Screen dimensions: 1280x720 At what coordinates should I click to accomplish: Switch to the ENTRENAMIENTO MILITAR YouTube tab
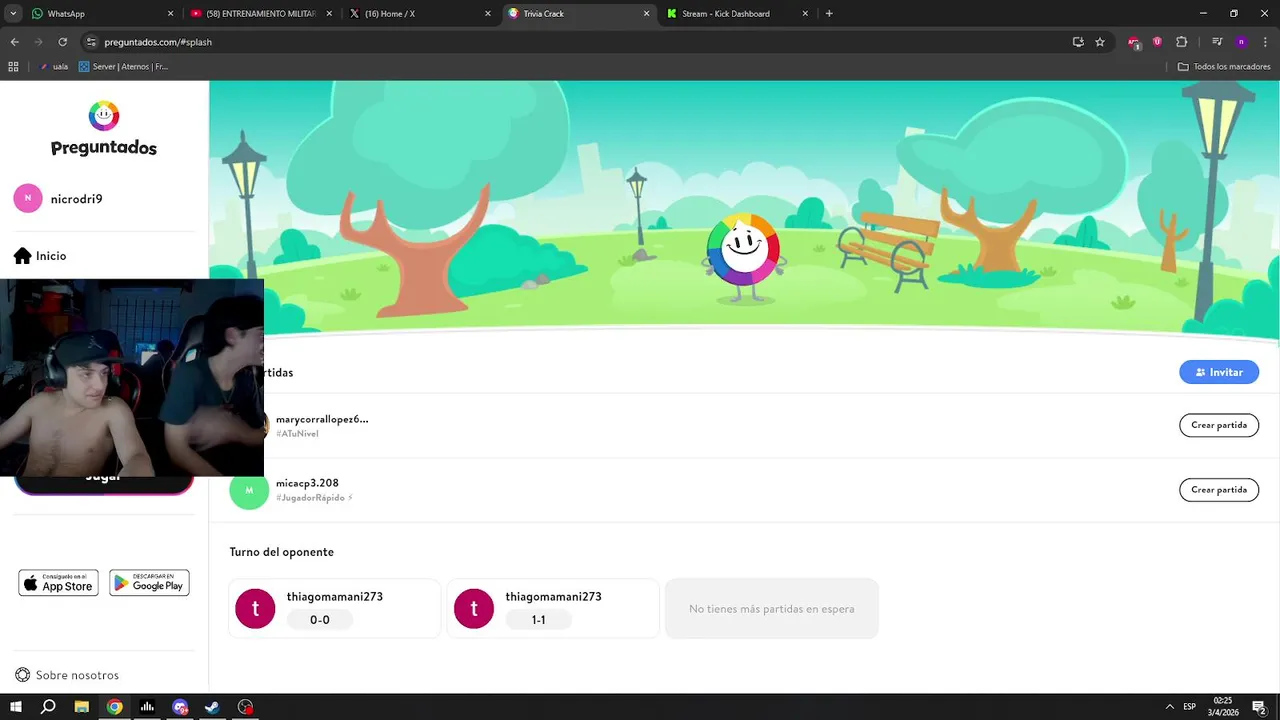pos(262,14)
